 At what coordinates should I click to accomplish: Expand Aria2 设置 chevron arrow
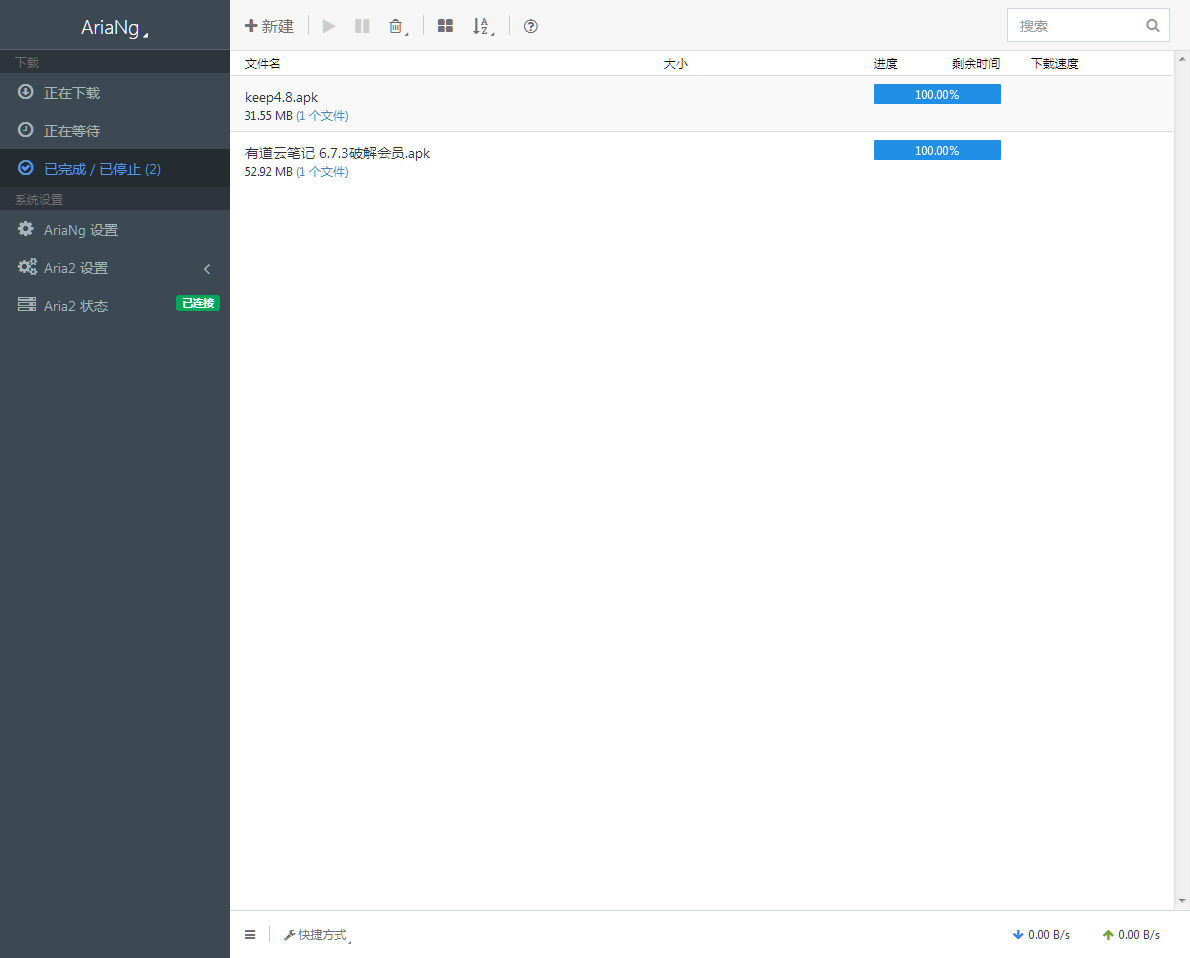click(207, 269)
